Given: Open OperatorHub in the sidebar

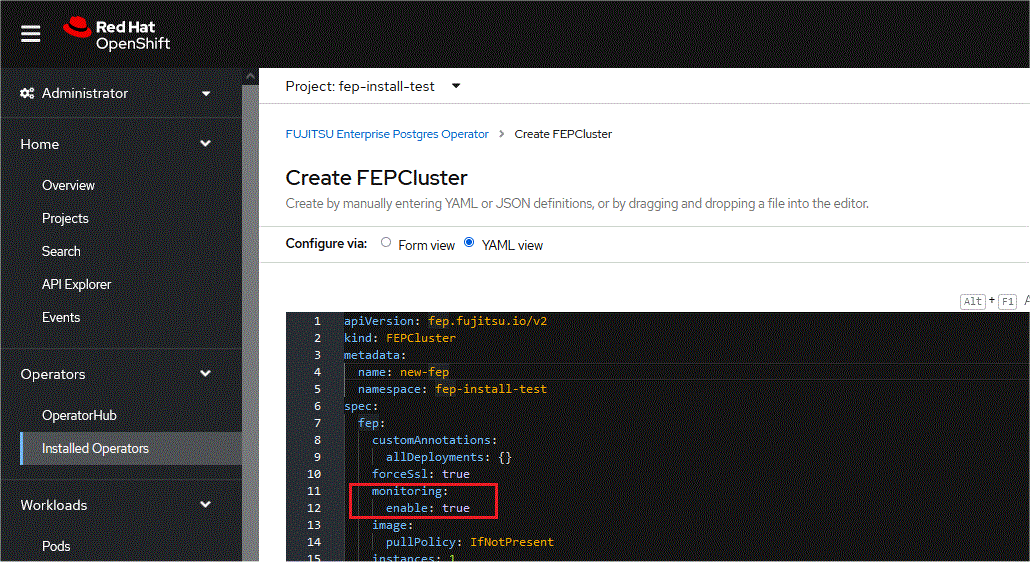Looking at the screenshot, I should coord(79,415).
